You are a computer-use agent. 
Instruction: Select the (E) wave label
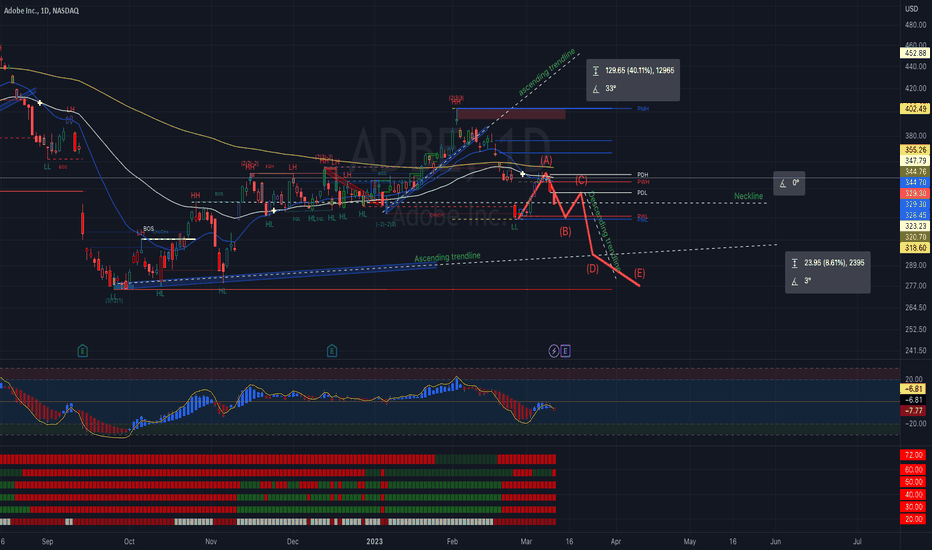(639, 273)
